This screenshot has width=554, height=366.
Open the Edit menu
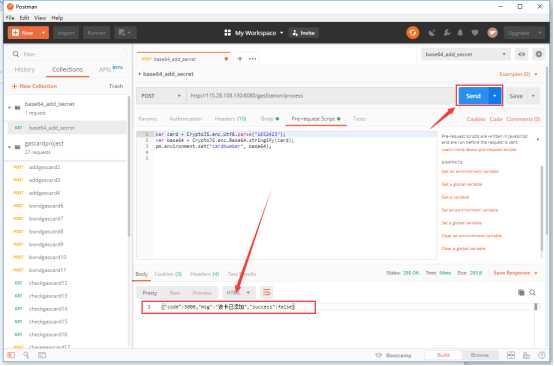(x=24, y=18)
